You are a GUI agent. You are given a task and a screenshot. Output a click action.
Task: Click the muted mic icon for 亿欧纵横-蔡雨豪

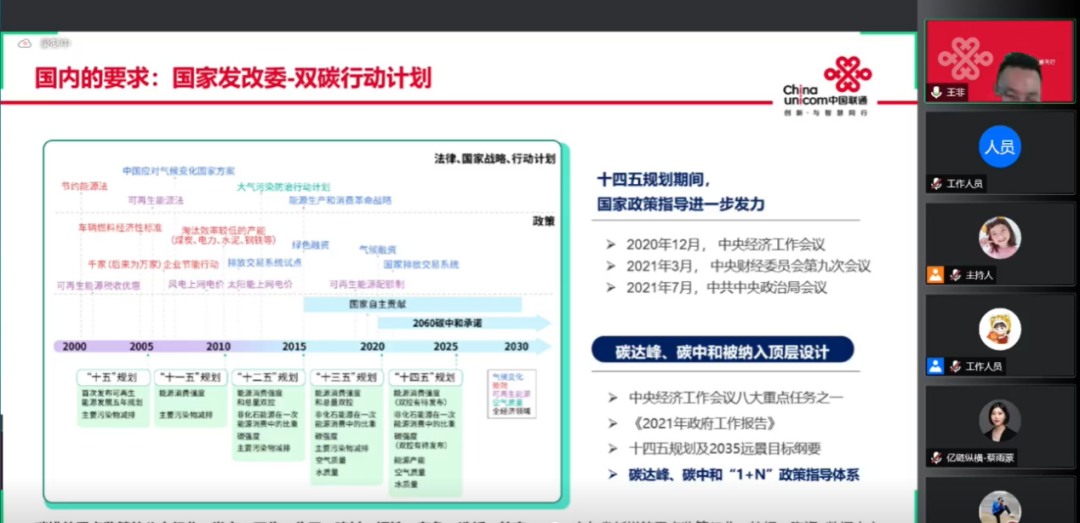(x=936, y=457)
